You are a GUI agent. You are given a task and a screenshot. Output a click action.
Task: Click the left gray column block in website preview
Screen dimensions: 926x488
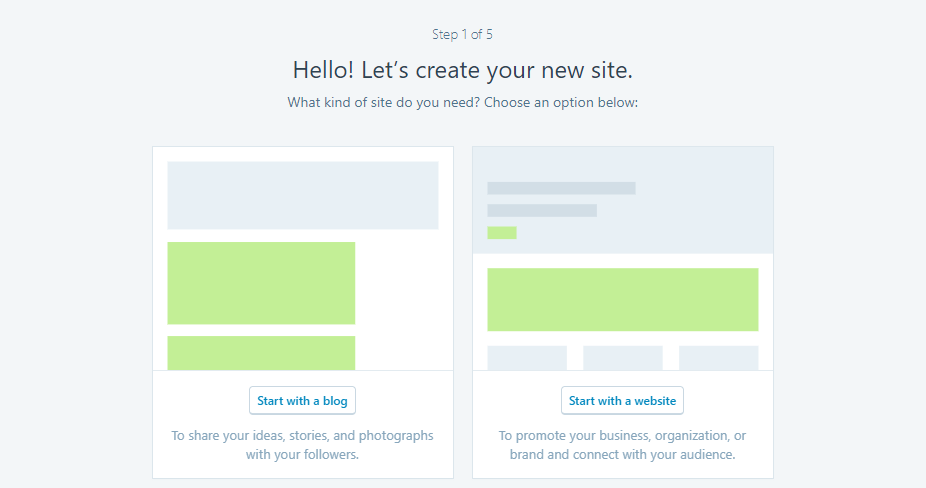[527, 358]
